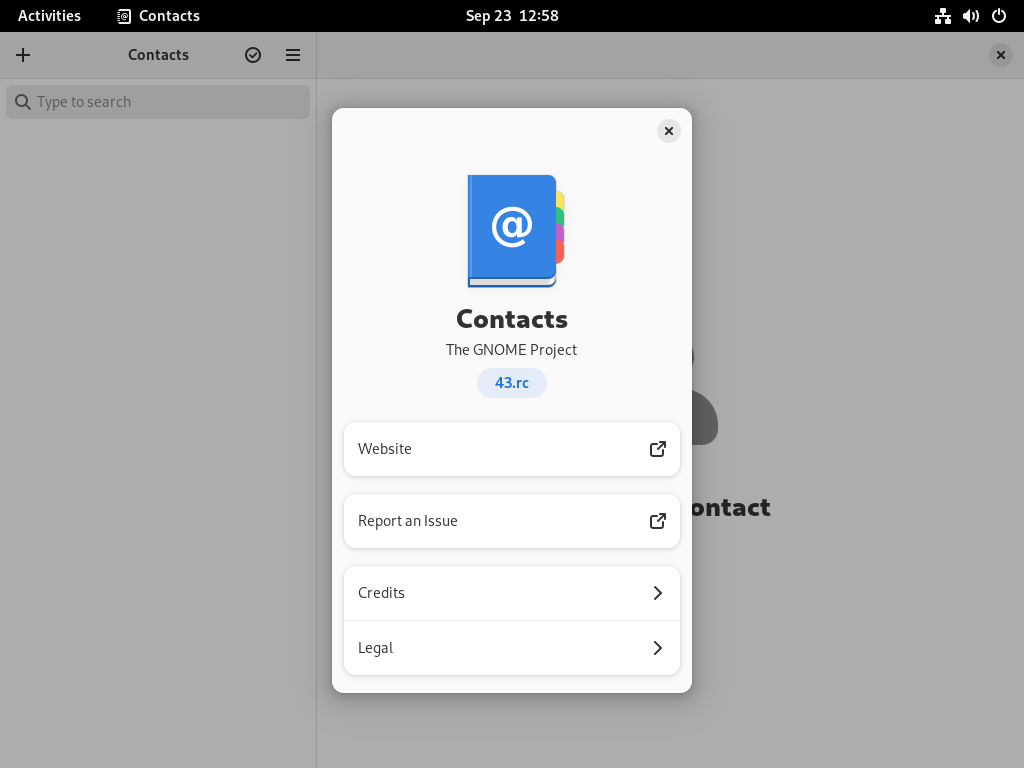Viewport: 1024px width, 768px height.
Task: Click the Contacts address book app icon
Action: [515, 231]
